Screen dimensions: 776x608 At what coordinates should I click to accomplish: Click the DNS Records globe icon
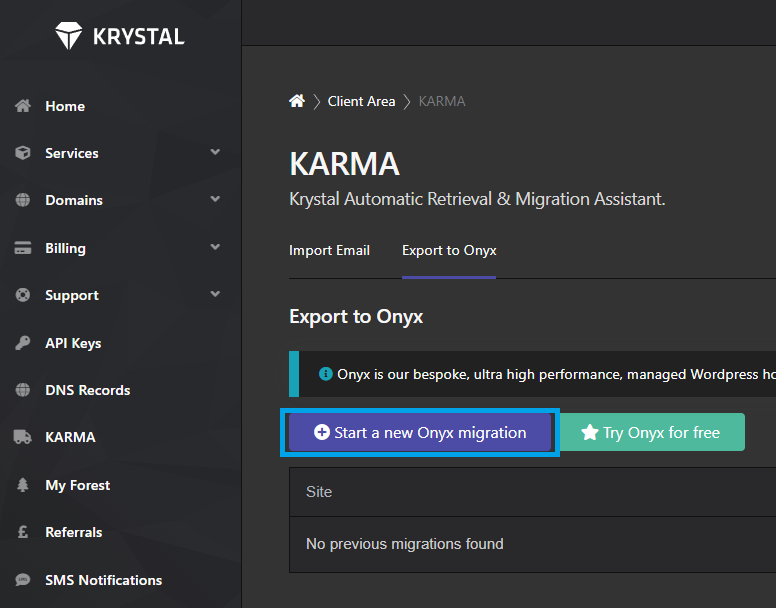(x=23, y=390)
